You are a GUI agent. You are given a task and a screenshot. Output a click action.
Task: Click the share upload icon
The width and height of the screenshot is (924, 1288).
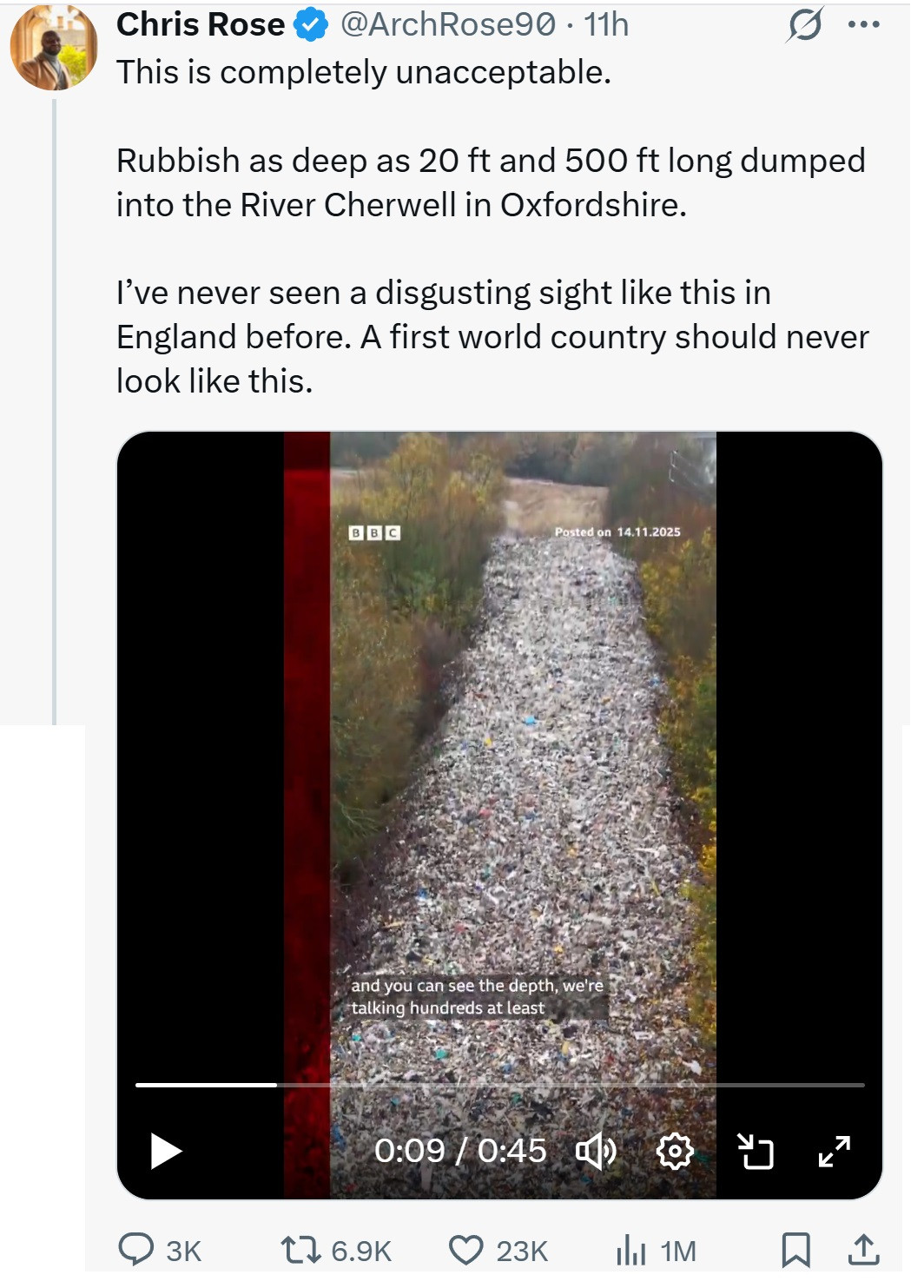click(863, 1250)
